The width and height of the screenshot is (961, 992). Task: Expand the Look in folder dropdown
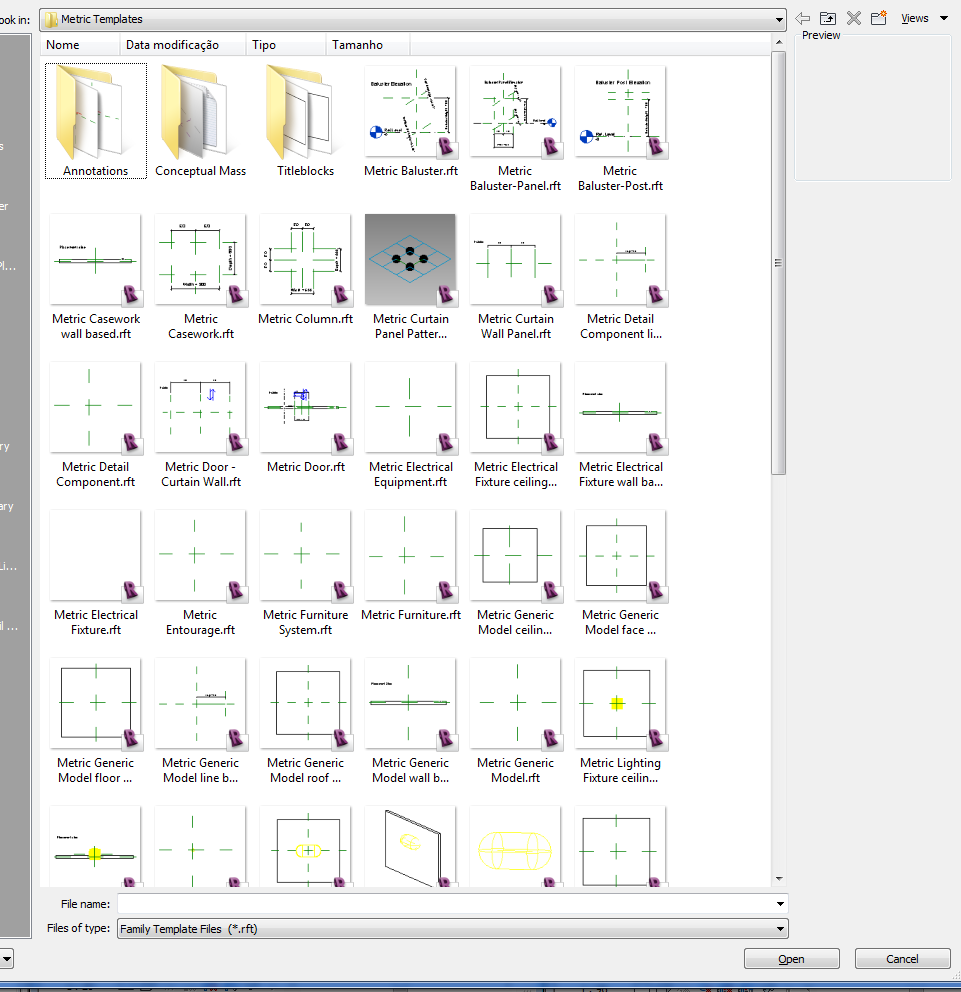click(x=778, y=19)
